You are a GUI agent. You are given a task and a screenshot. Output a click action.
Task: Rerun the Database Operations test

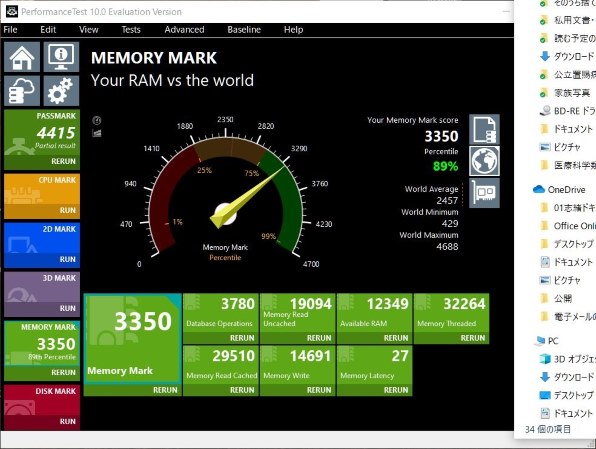242,338
